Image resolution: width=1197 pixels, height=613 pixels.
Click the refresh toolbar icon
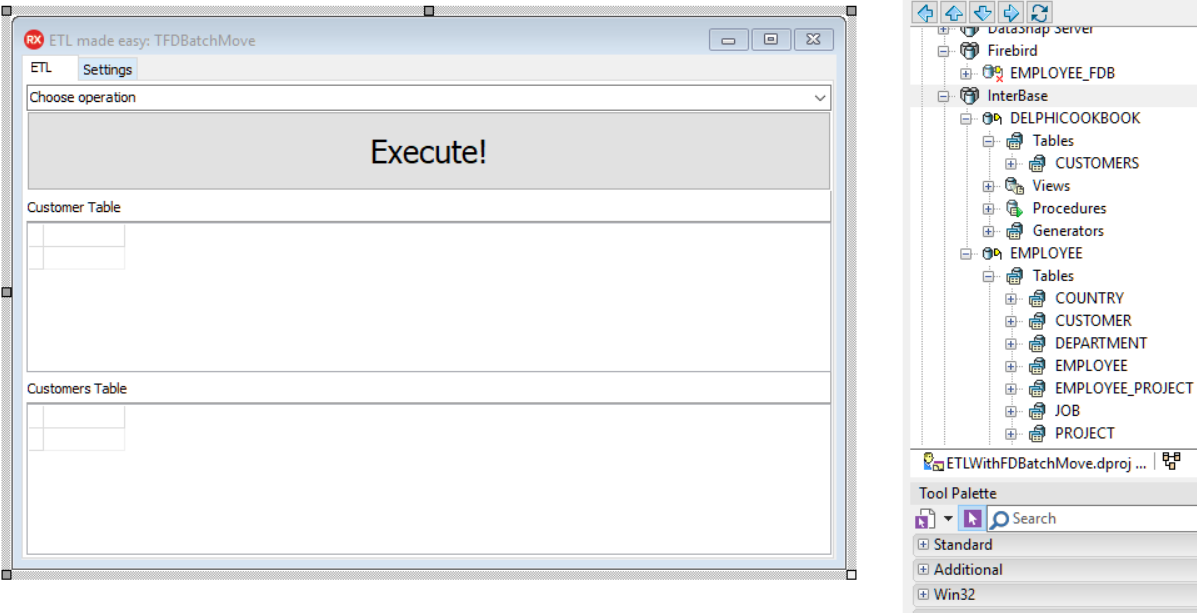point(1038,12)
